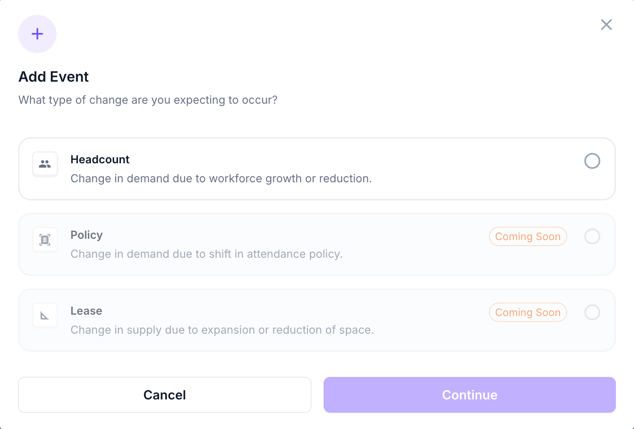Screen dimensions: 634x429
Task: Select the Lease radio button
Action: click(592, 313)
